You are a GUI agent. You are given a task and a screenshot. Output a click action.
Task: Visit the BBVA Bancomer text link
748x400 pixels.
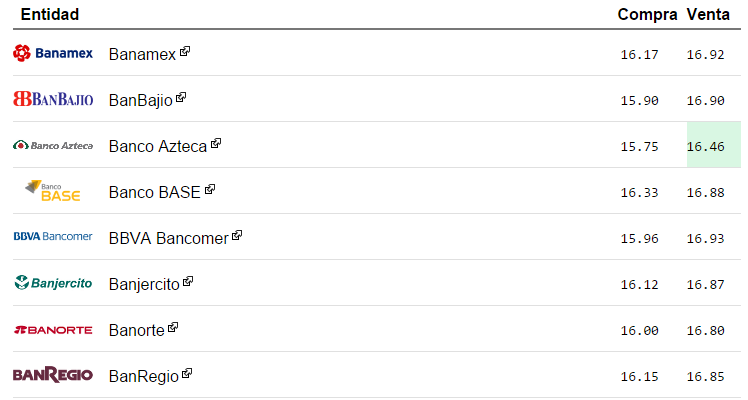[168, 238]
